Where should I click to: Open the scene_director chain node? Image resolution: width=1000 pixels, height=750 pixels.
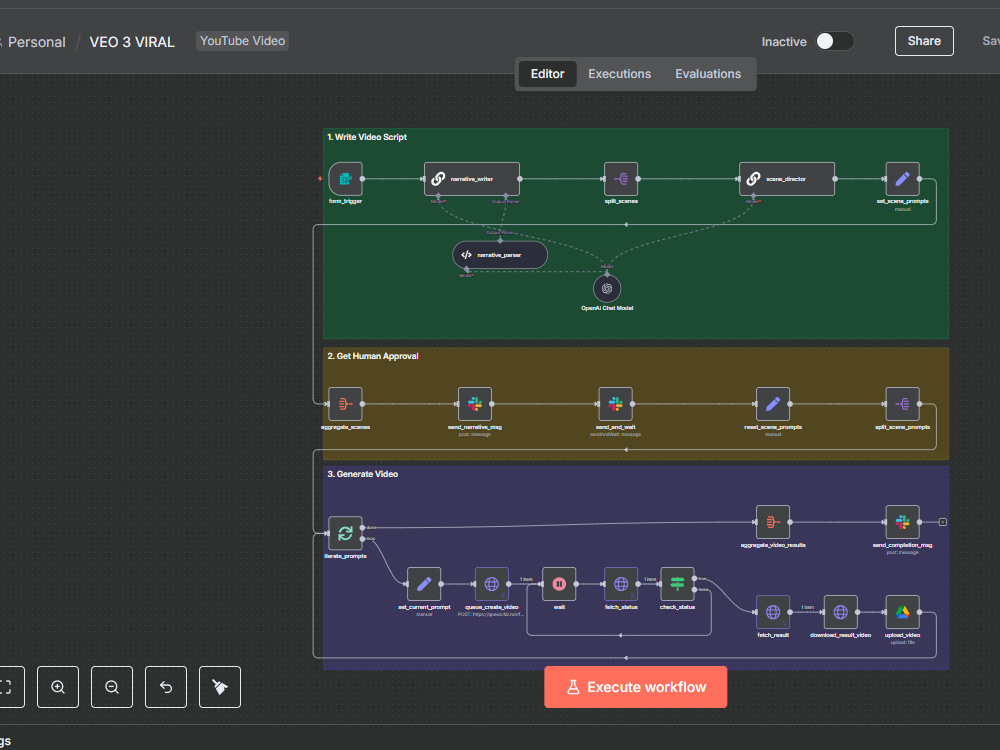tap(787, 179)
